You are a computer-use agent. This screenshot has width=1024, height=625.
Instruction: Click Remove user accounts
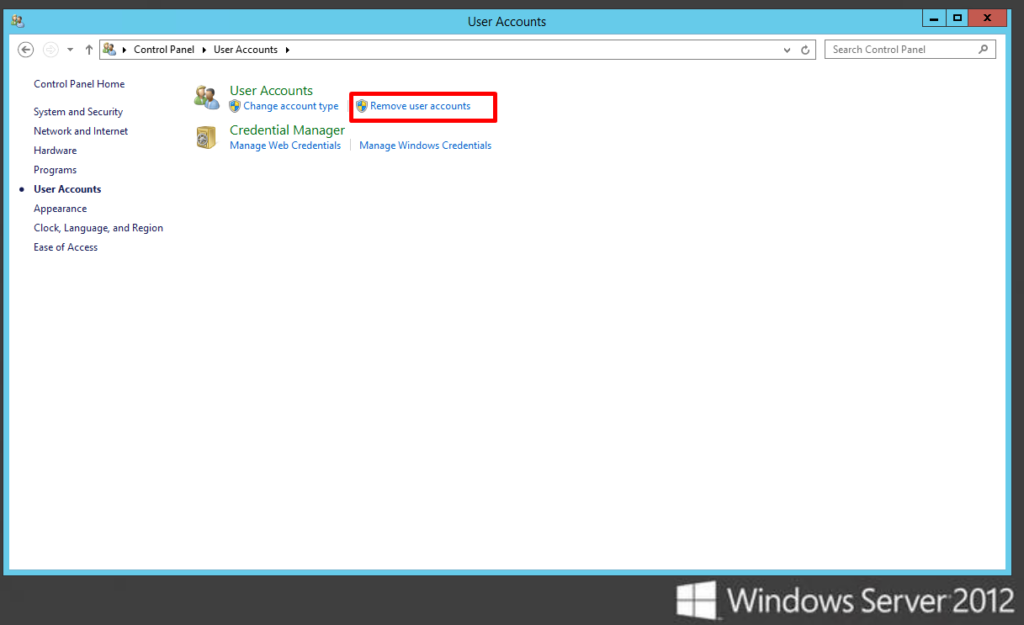[420, 106]
